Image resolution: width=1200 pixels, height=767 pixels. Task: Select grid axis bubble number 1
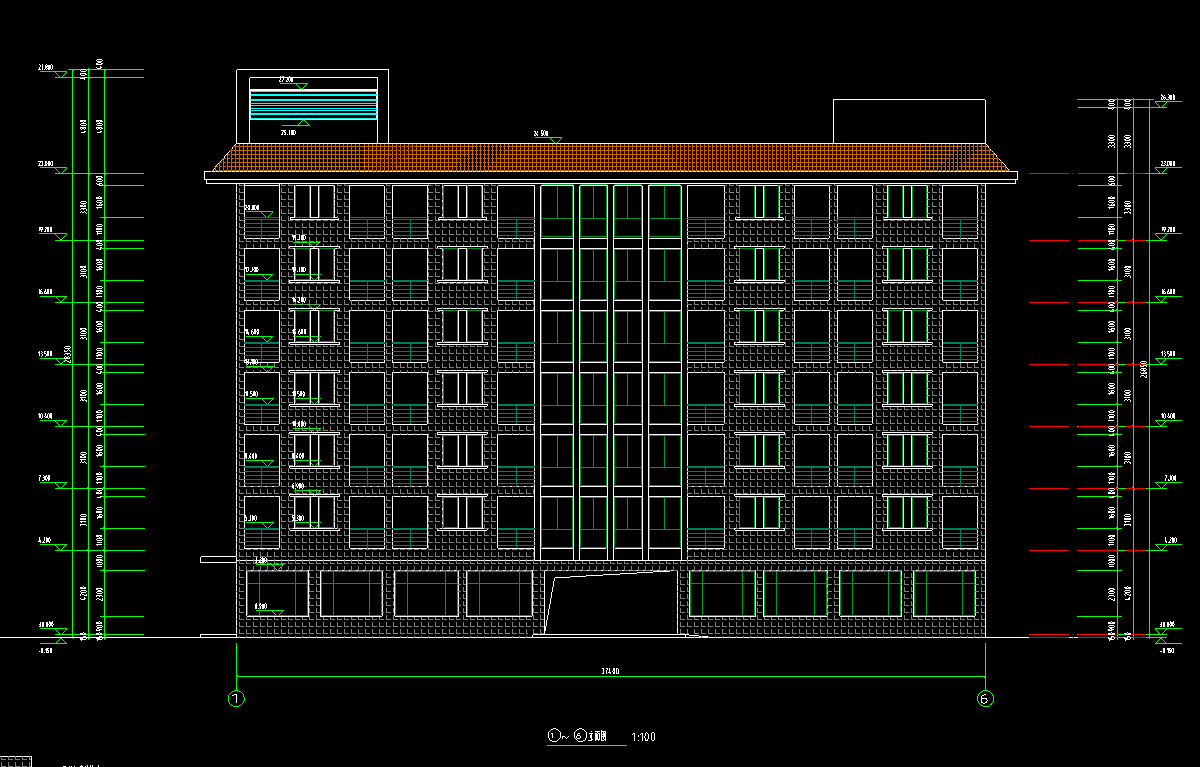coord(236,699)
